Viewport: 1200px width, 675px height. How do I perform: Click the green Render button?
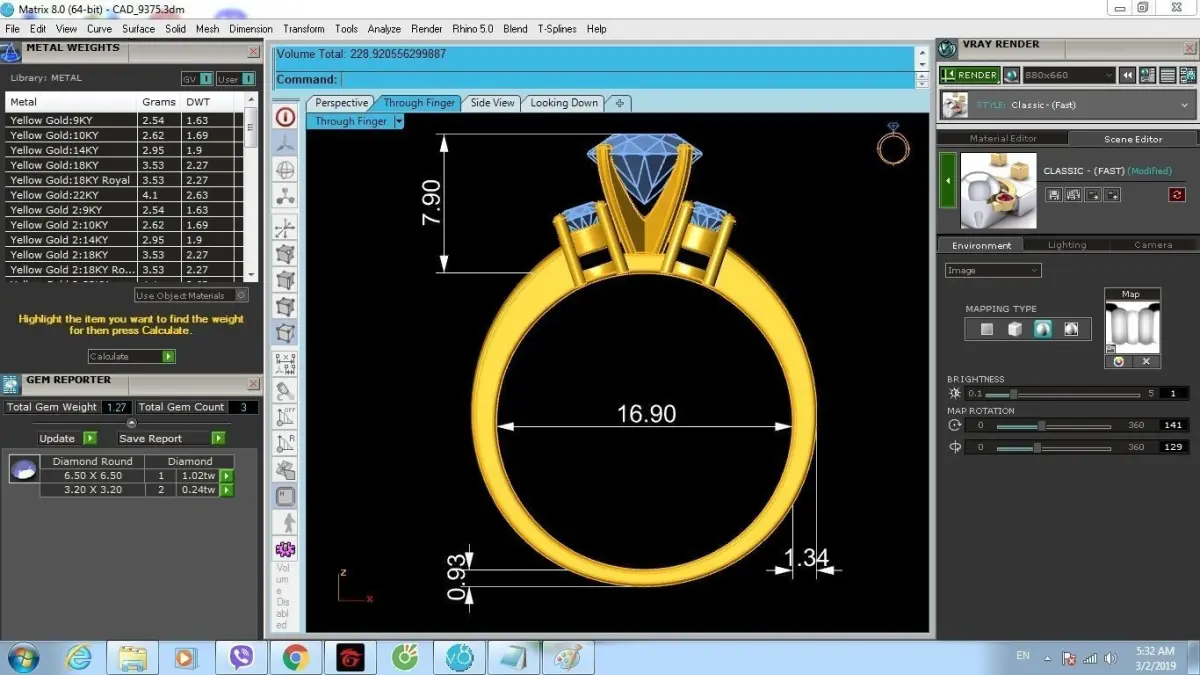click(x=970, y=75)
